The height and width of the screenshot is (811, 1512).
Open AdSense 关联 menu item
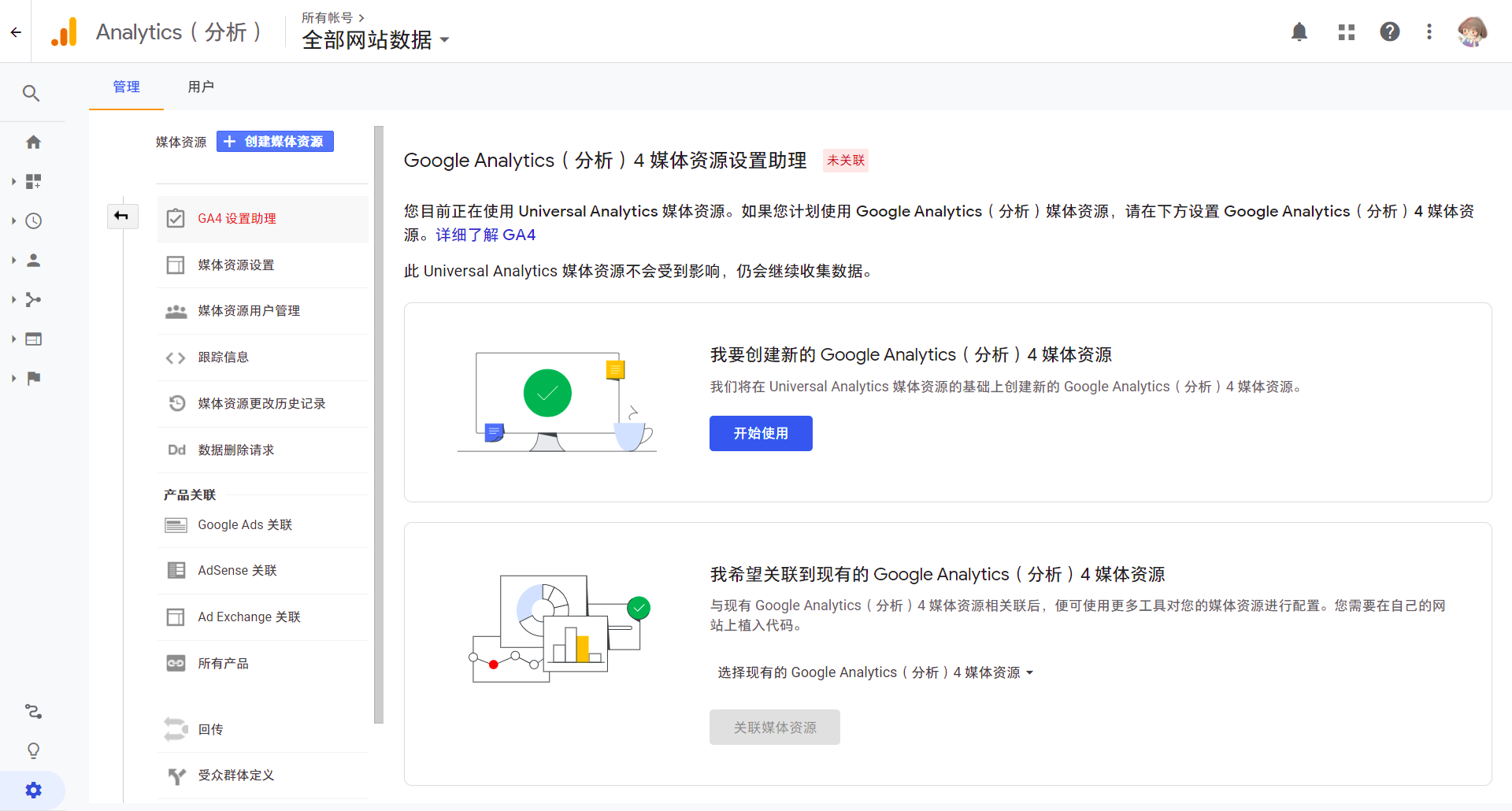[x=263, y=570]
